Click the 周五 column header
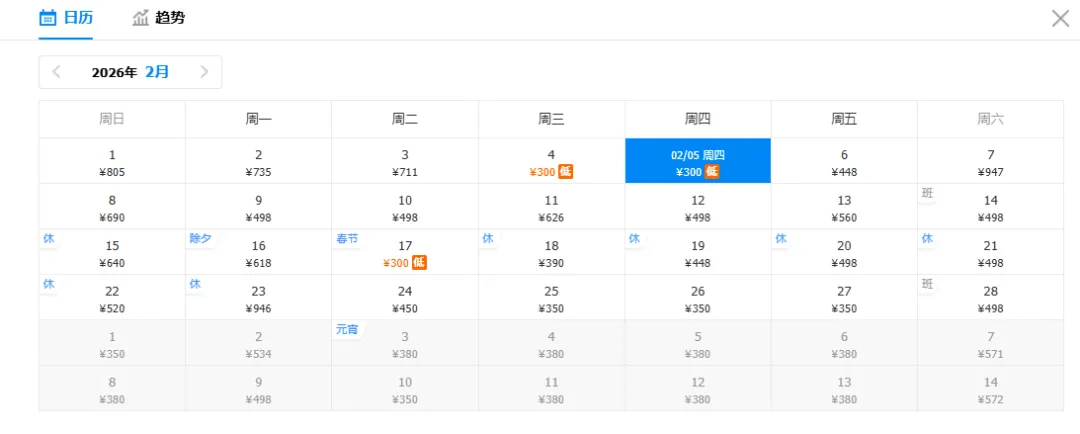The image size is (1080, 434). pyautogui.click(x=844, y=119)
